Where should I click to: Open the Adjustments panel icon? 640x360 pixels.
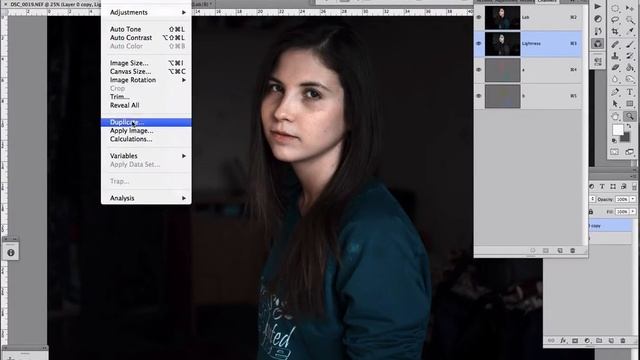tap(598, 19)
